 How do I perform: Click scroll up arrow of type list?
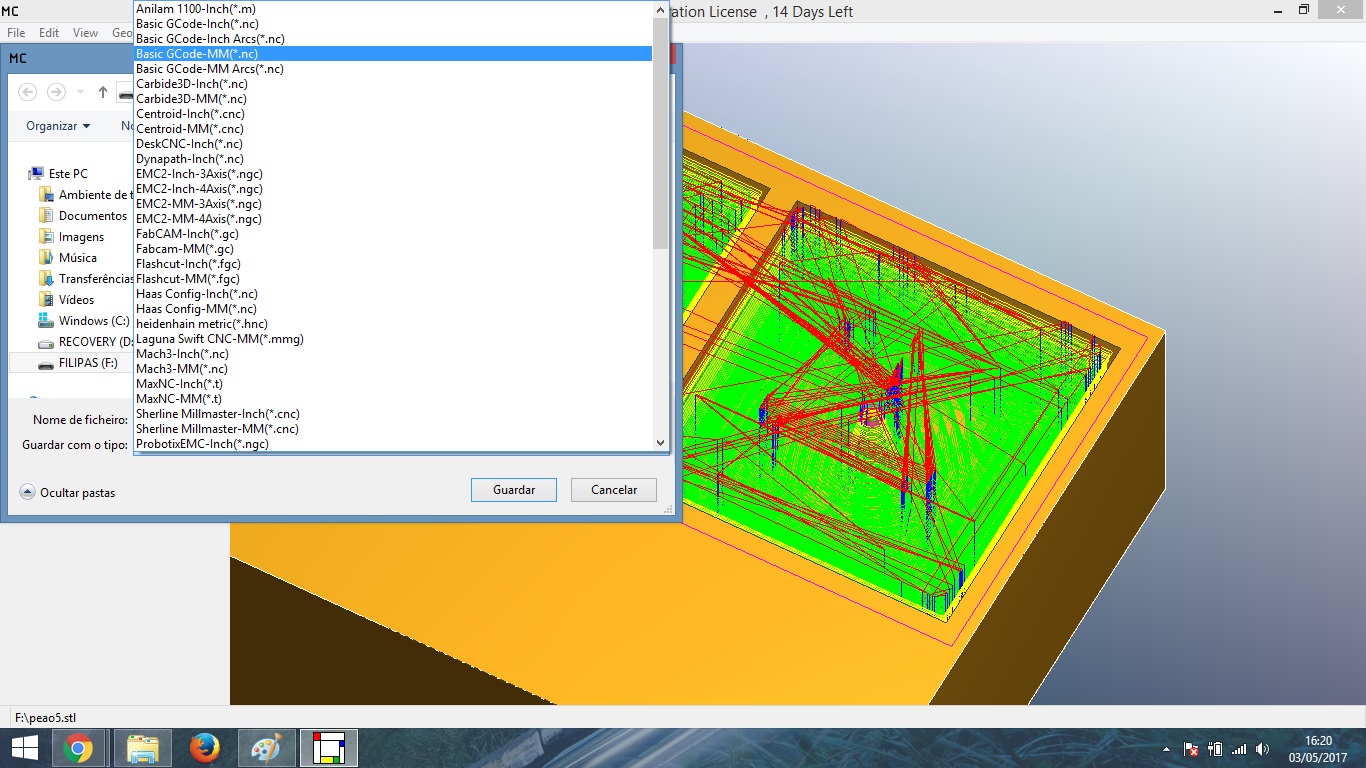(x=660, y=10)
